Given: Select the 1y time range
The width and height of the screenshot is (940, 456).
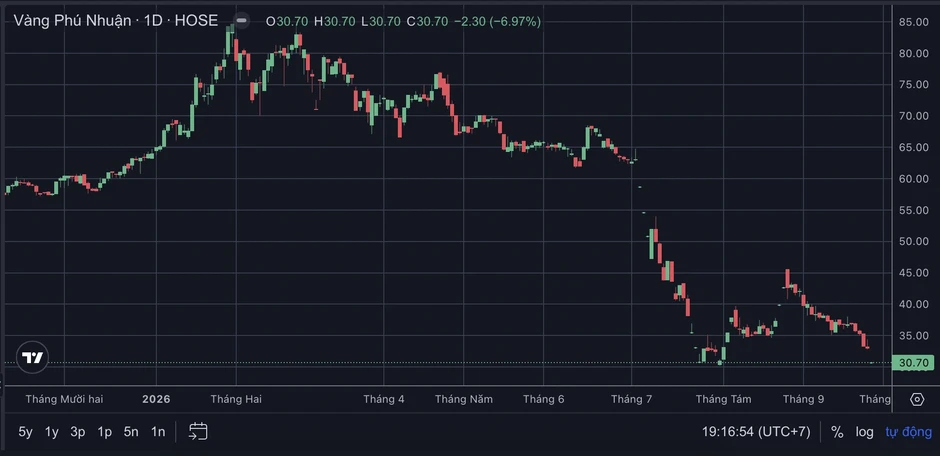Looking at the screenshot, I should 52,431.
